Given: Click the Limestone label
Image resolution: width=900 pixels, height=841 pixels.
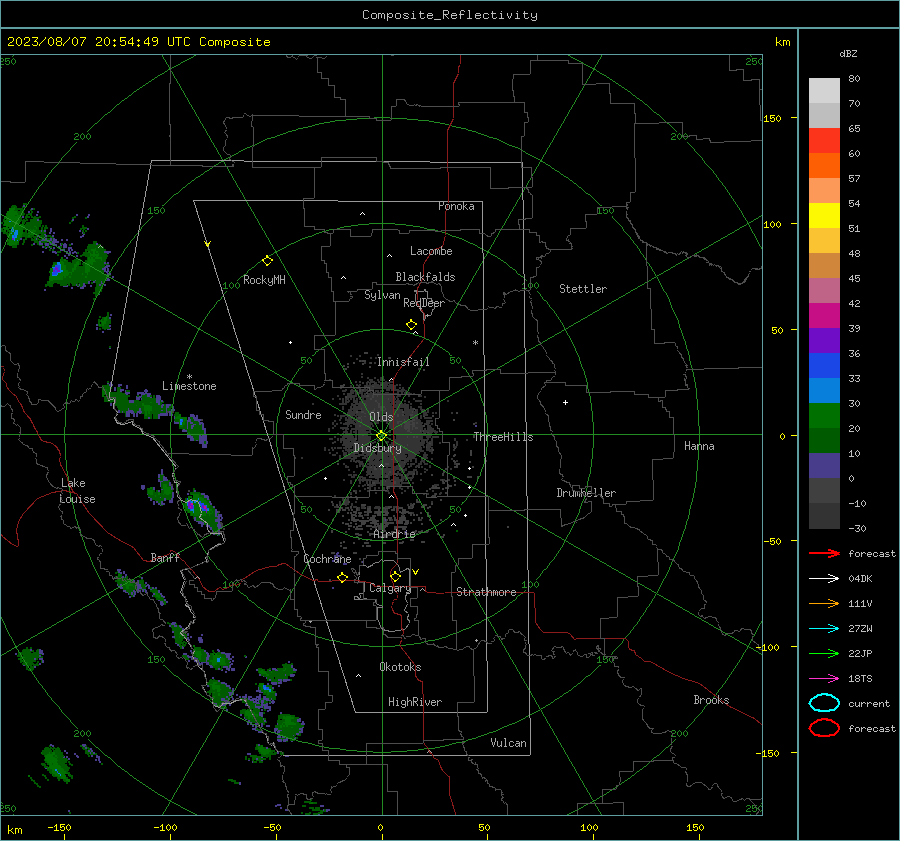Looking at the screenshot, I should tap(189, 386).
